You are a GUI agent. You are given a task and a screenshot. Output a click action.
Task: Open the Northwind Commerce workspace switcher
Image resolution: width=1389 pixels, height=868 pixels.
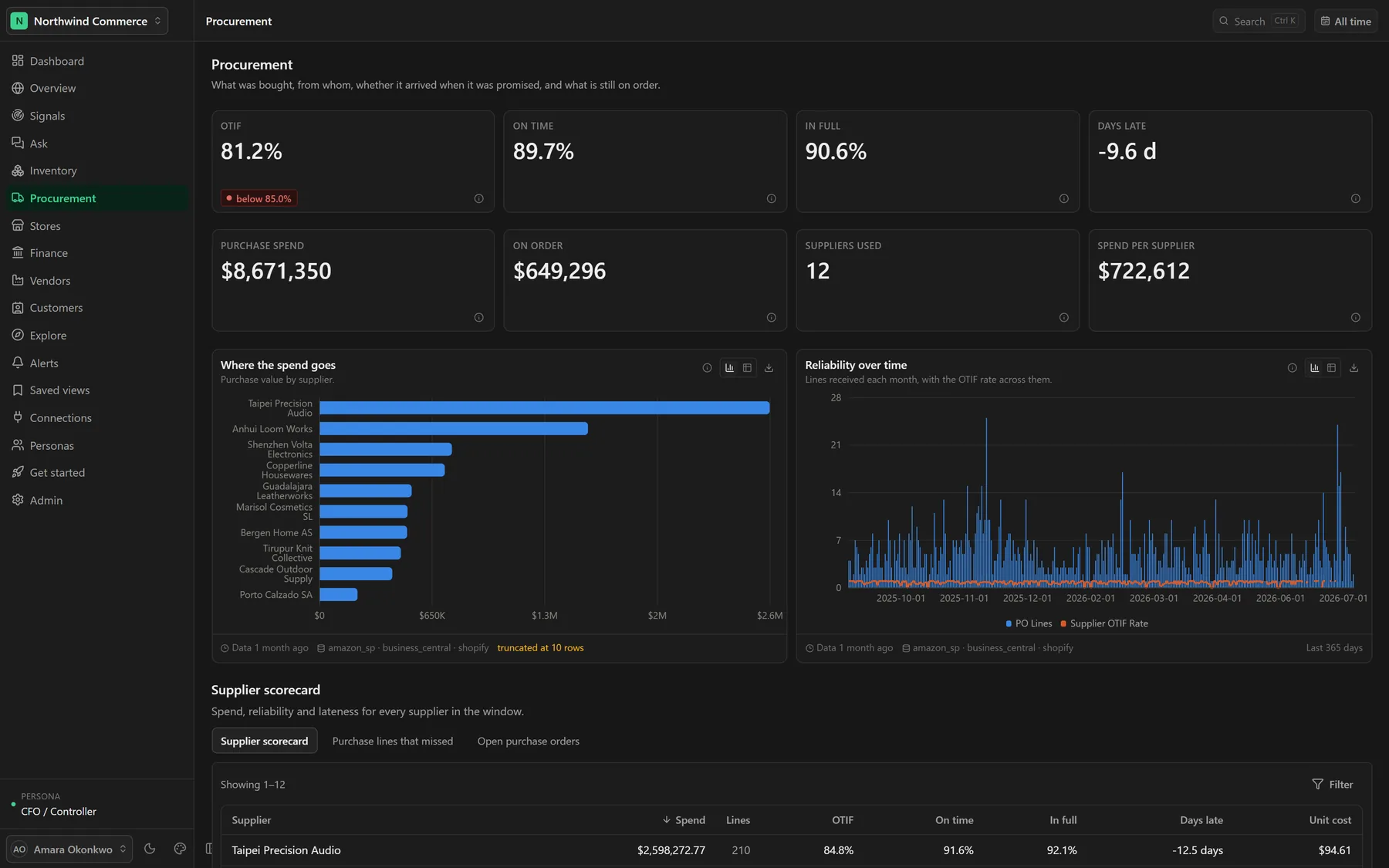[x=87, y=21]
